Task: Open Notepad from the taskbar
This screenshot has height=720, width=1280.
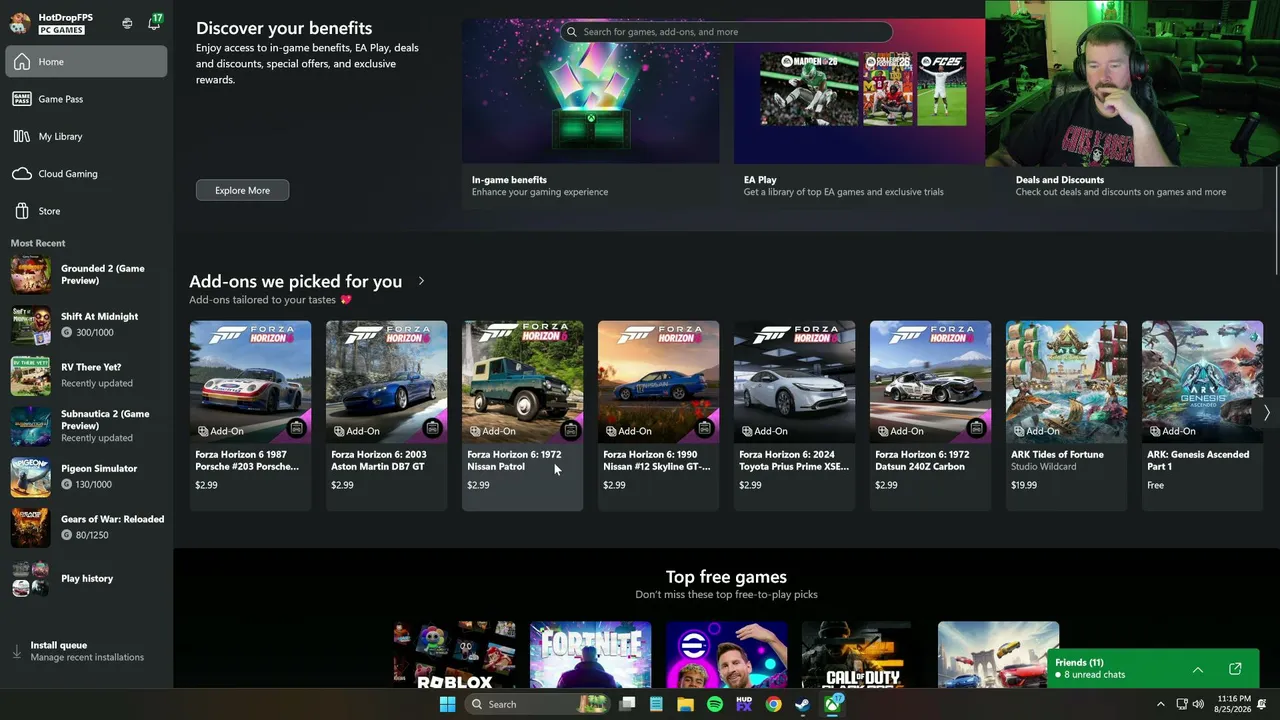Action: 656,704
